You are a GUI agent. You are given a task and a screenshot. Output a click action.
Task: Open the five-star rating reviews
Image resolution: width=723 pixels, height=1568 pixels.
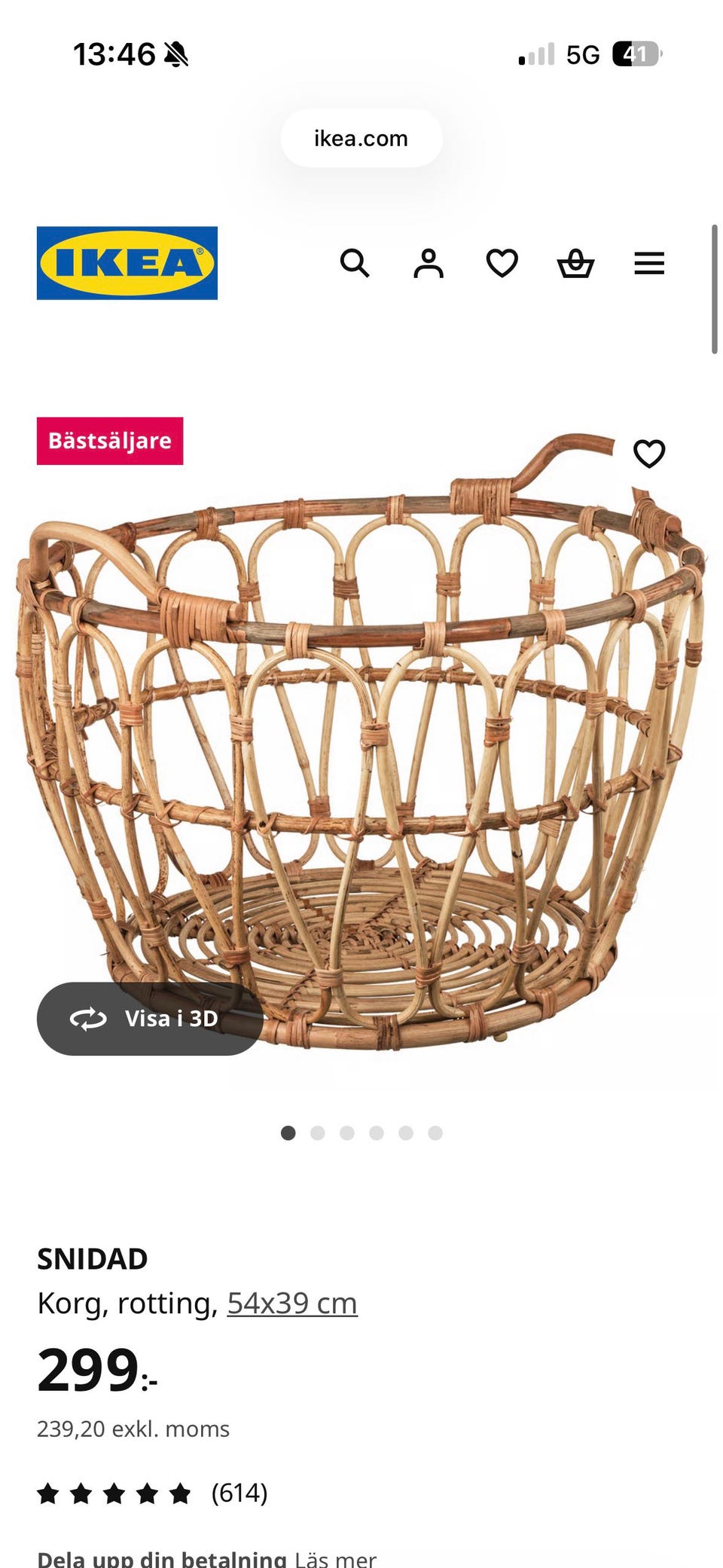(114, 1493)
